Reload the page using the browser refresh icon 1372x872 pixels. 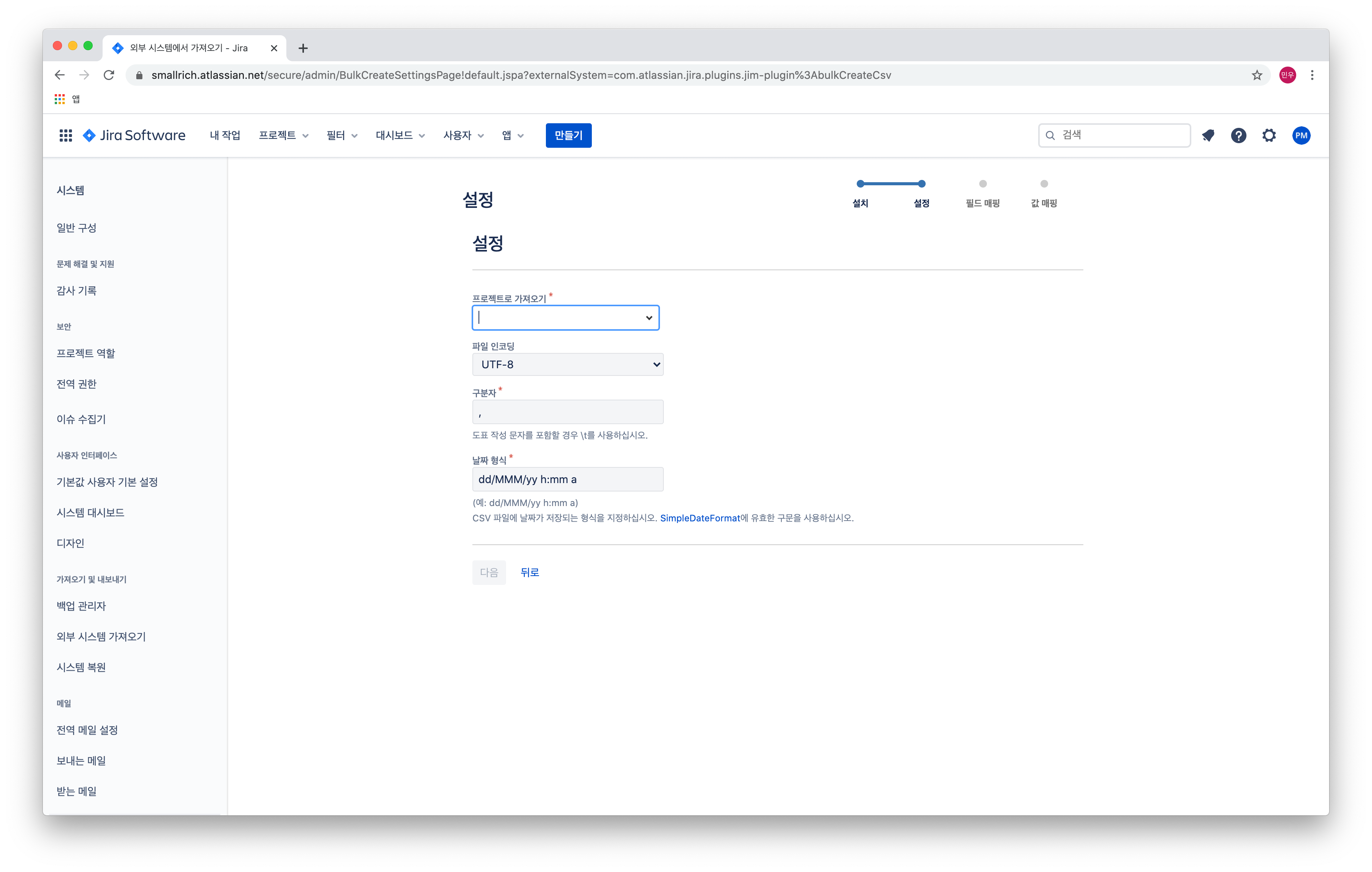109,75
